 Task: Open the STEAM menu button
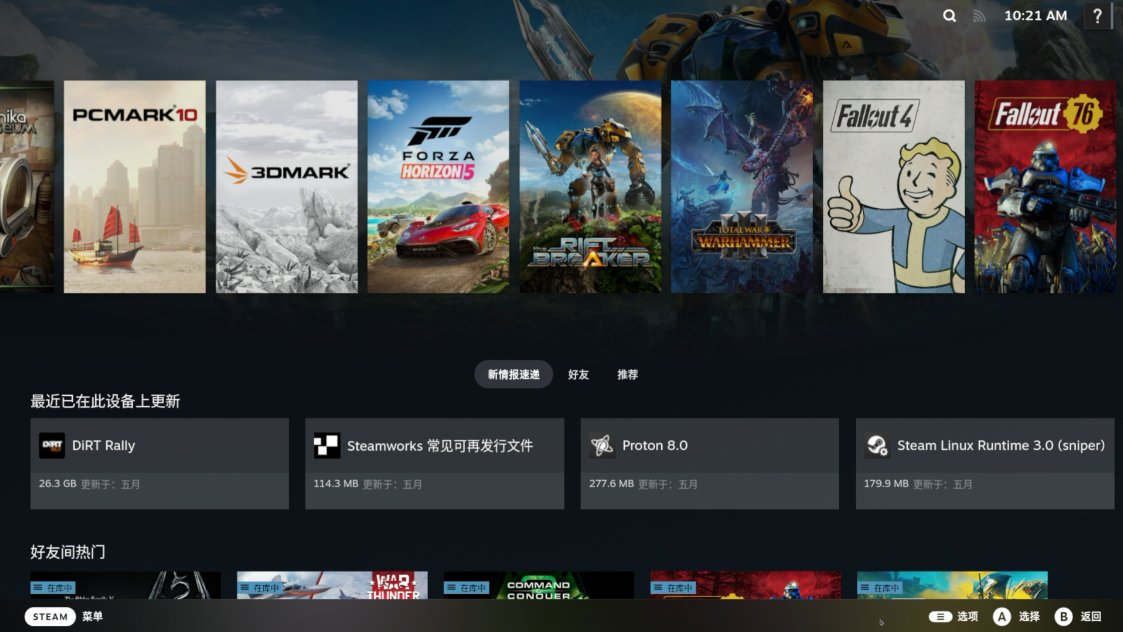click(50, 617)
